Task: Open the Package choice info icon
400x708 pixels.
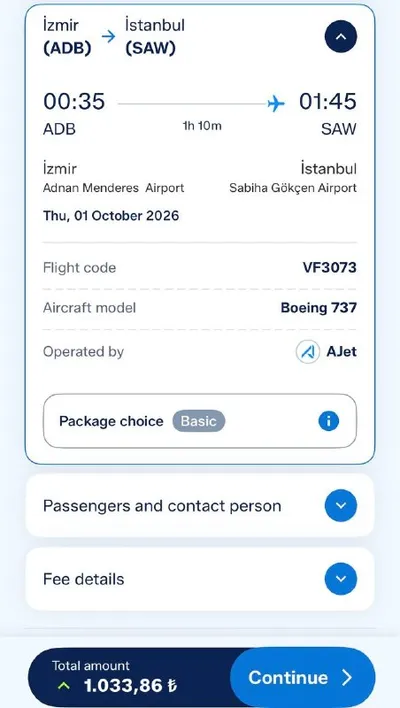Action: tap(329, 421)
